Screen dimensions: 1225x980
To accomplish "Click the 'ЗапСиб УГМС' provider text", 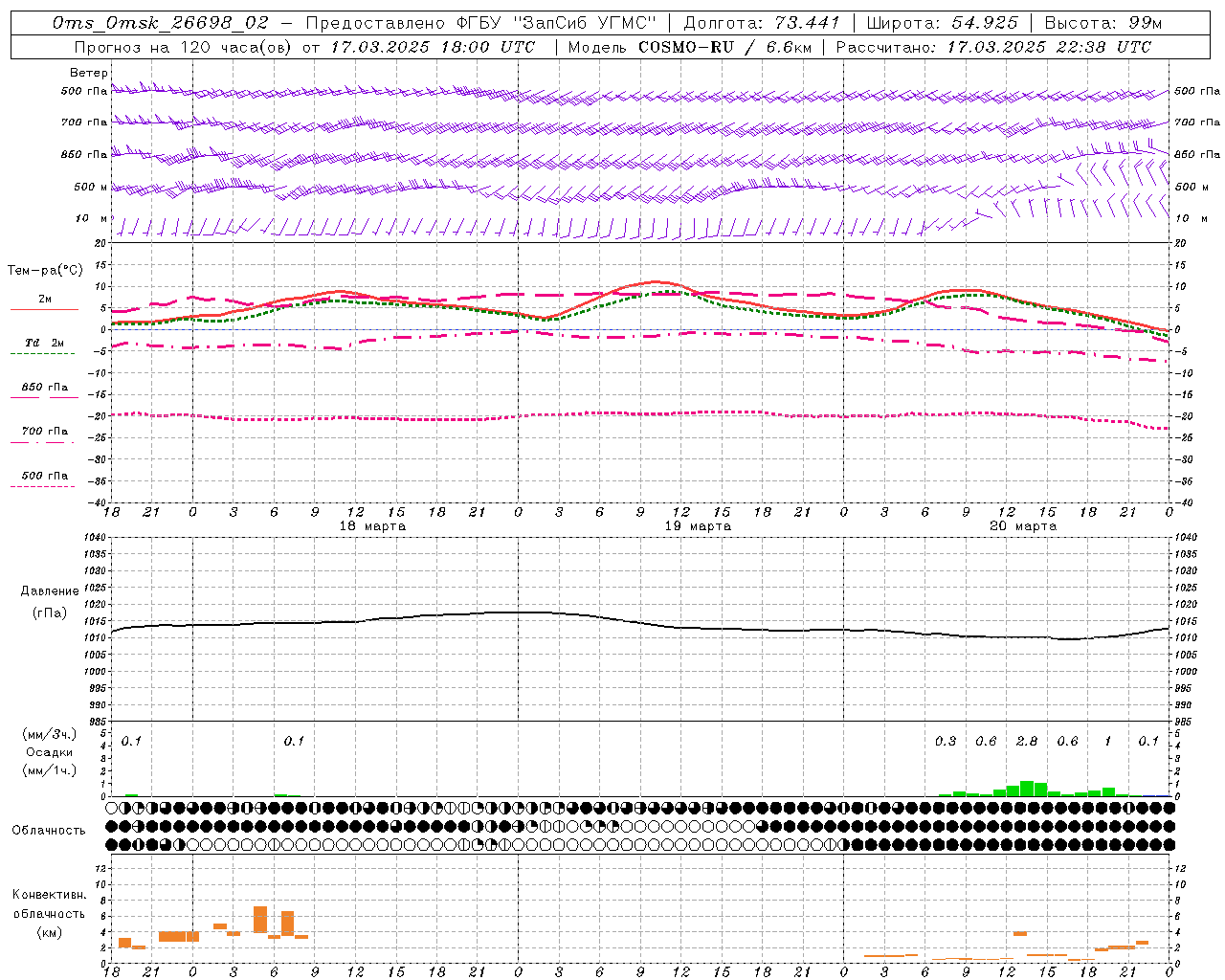I will coord(587,23).
